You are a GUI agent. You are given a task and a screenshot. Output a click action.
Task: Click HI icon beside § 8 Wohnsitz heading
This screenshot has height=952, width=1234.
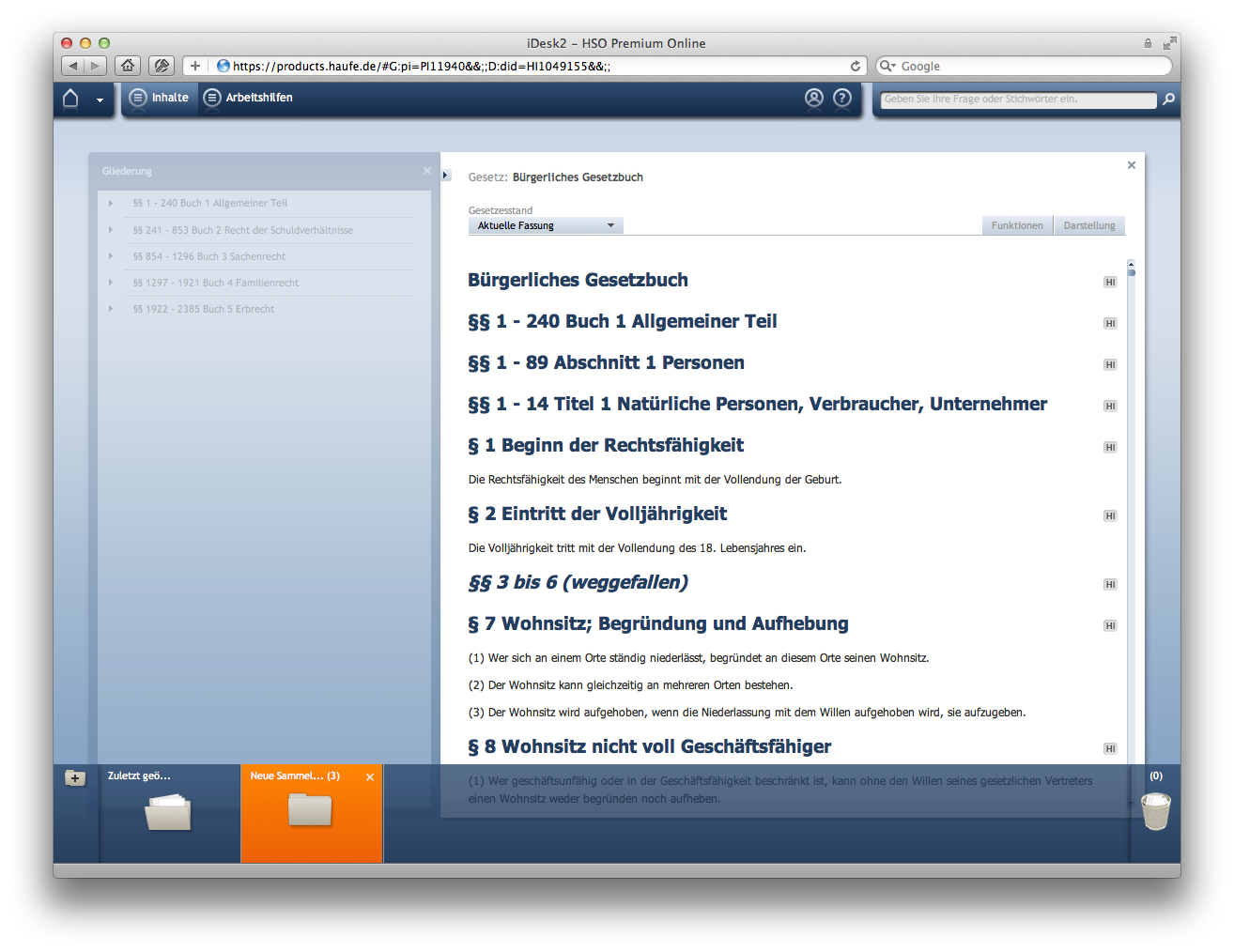coord(1110,748)
